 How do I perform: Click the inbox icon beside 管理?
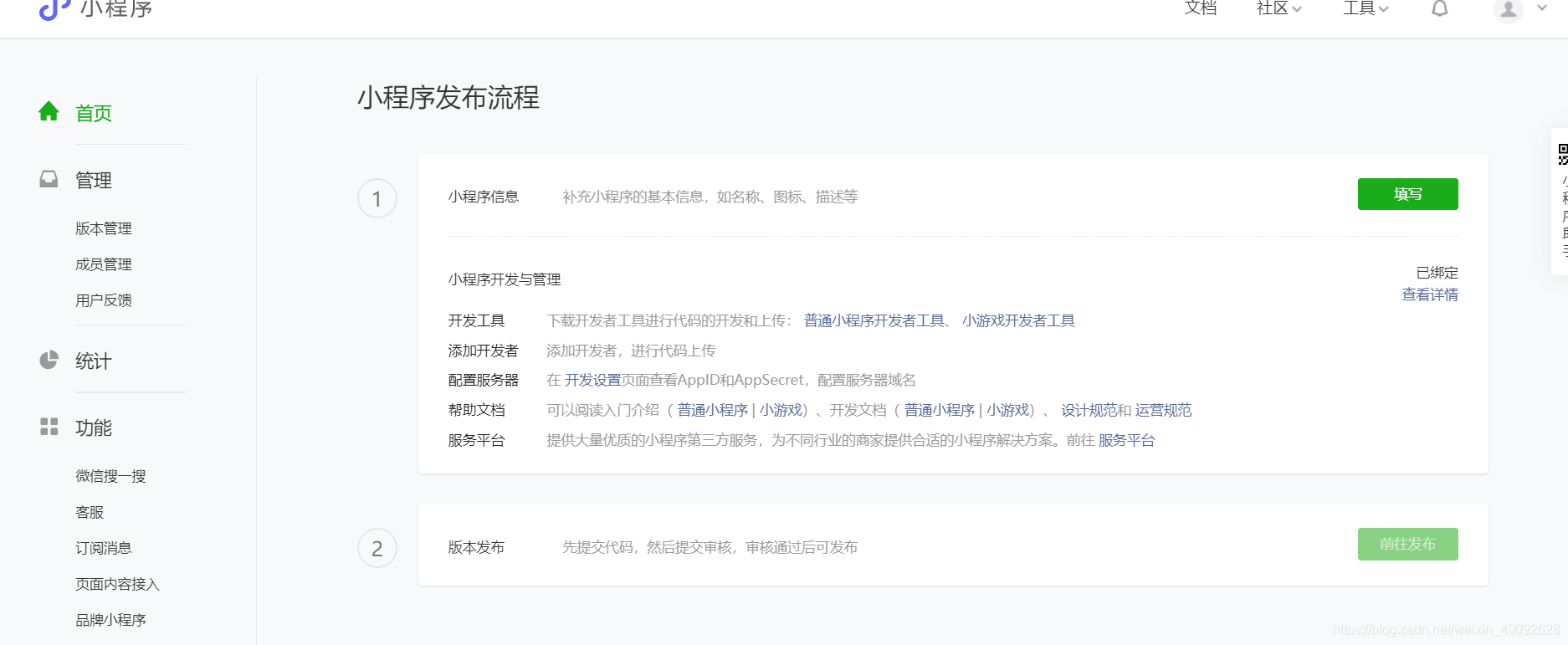pos(49,179)
